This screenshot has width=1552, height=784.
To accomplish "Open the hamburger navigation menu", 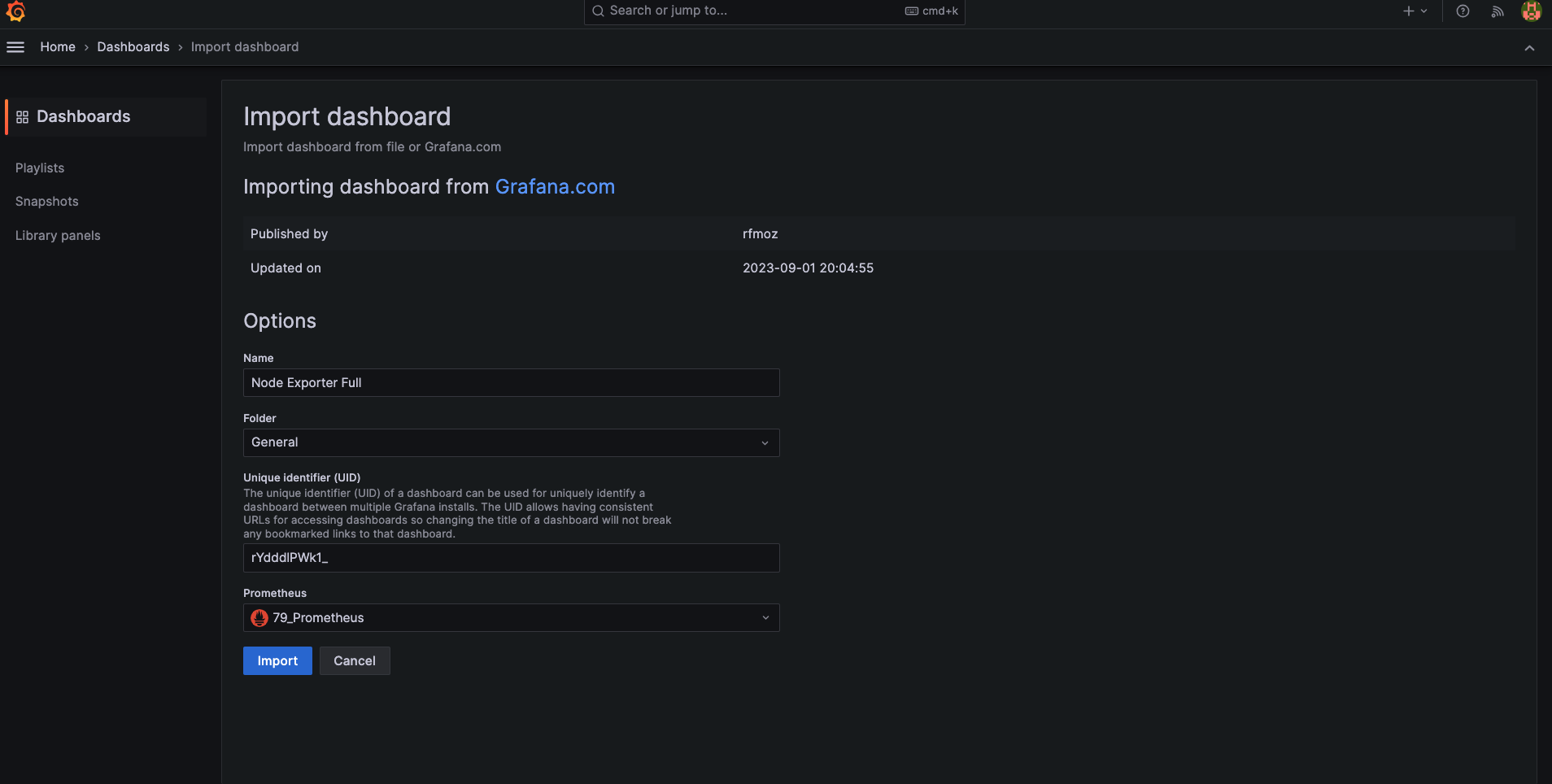I will click(x=15, y=47).
